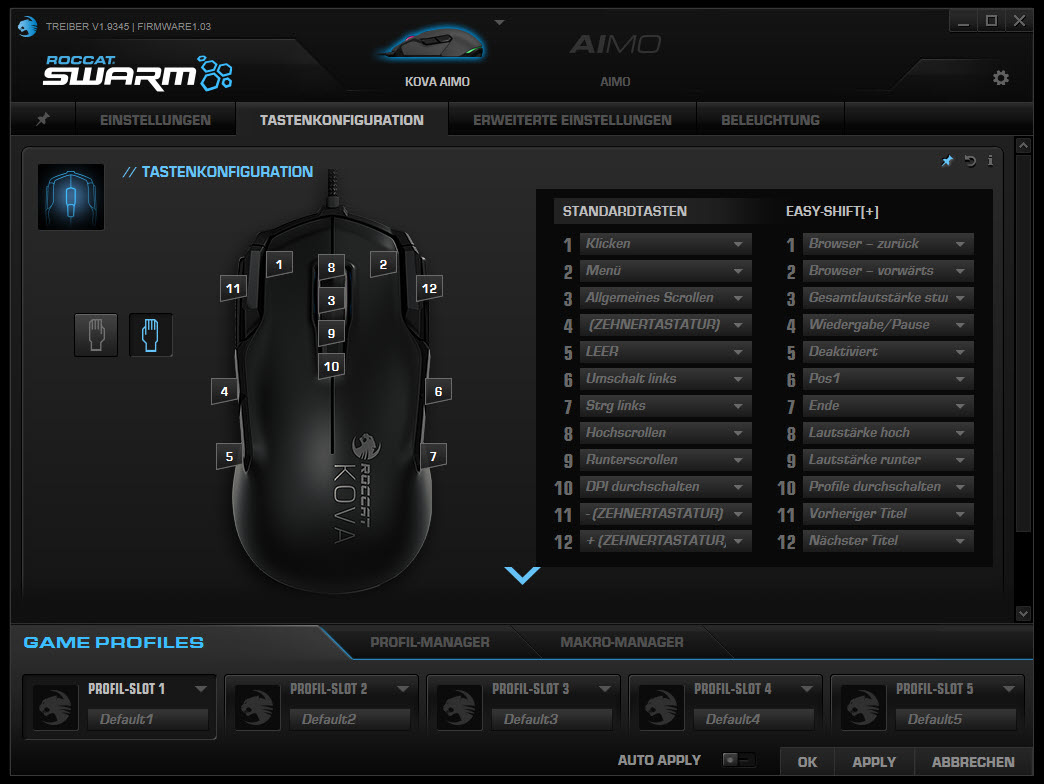Pin the Tastenkonfiguration panel with blue pin
The height and width of the screenshot is (784, 1044).
coord(947,160)
